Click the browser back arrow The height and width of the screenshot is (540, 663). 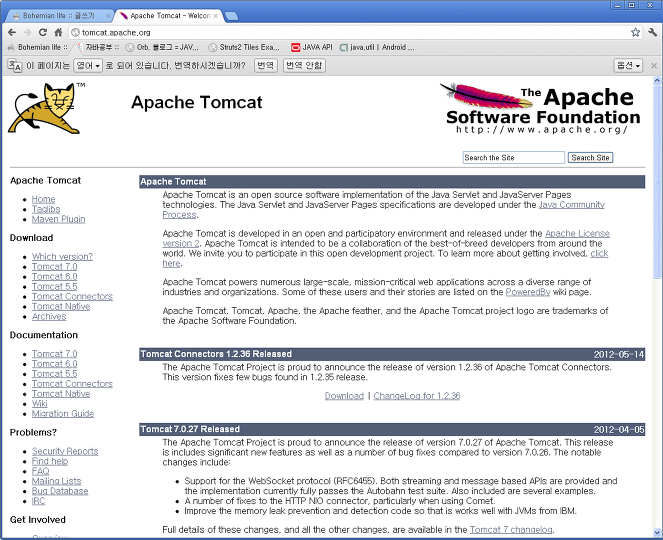12,33
